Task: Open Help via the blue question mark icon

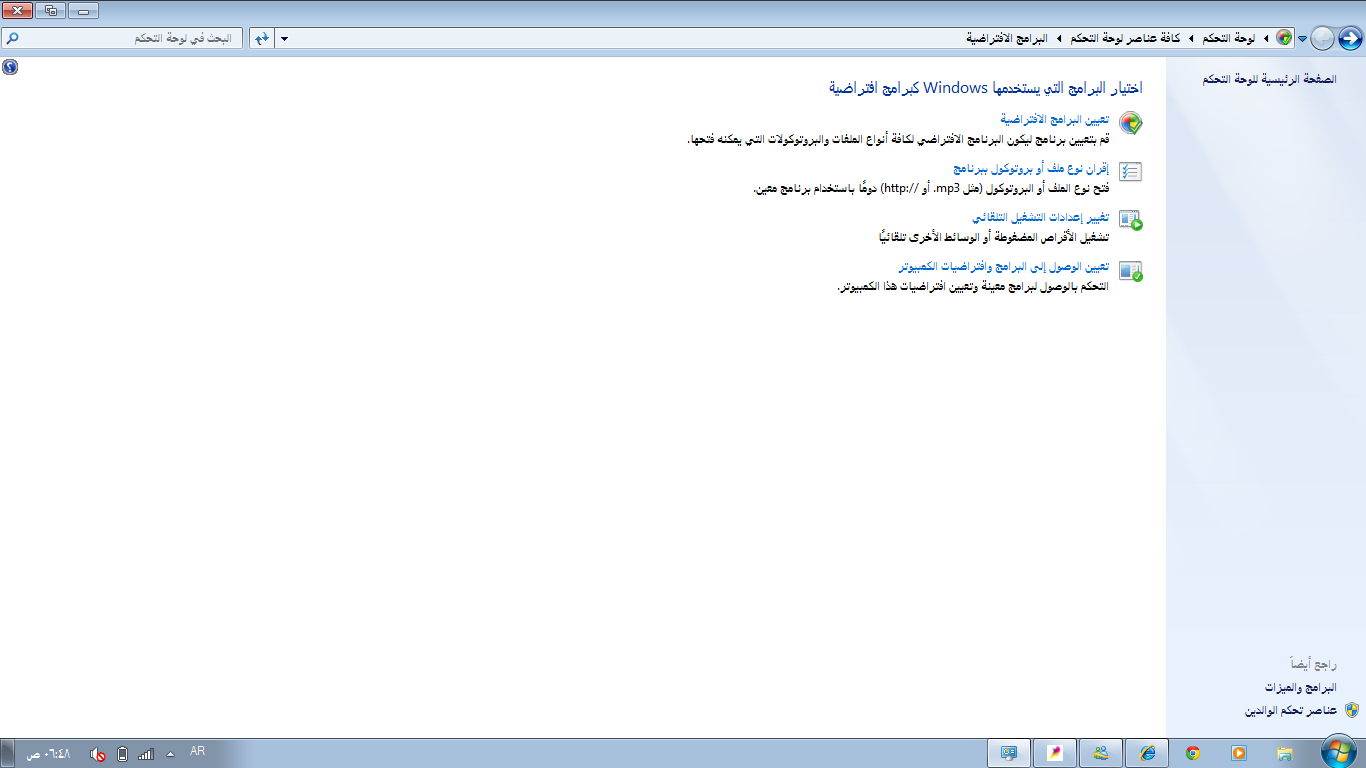Action: coord(10,67)
